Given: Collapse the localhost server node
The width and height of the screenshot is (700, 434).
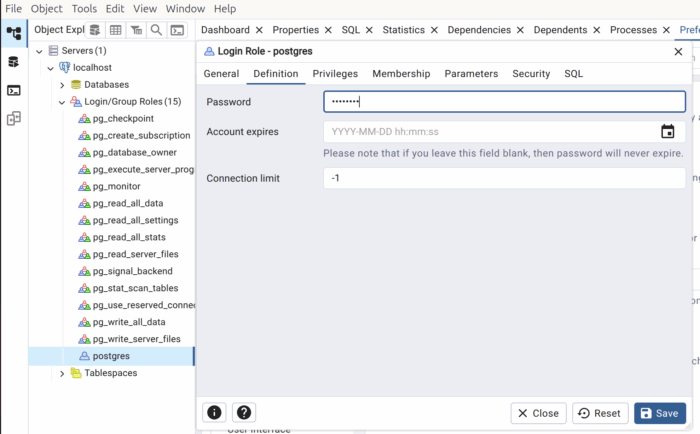Looking at the screenshot, I should click(51, 68).
